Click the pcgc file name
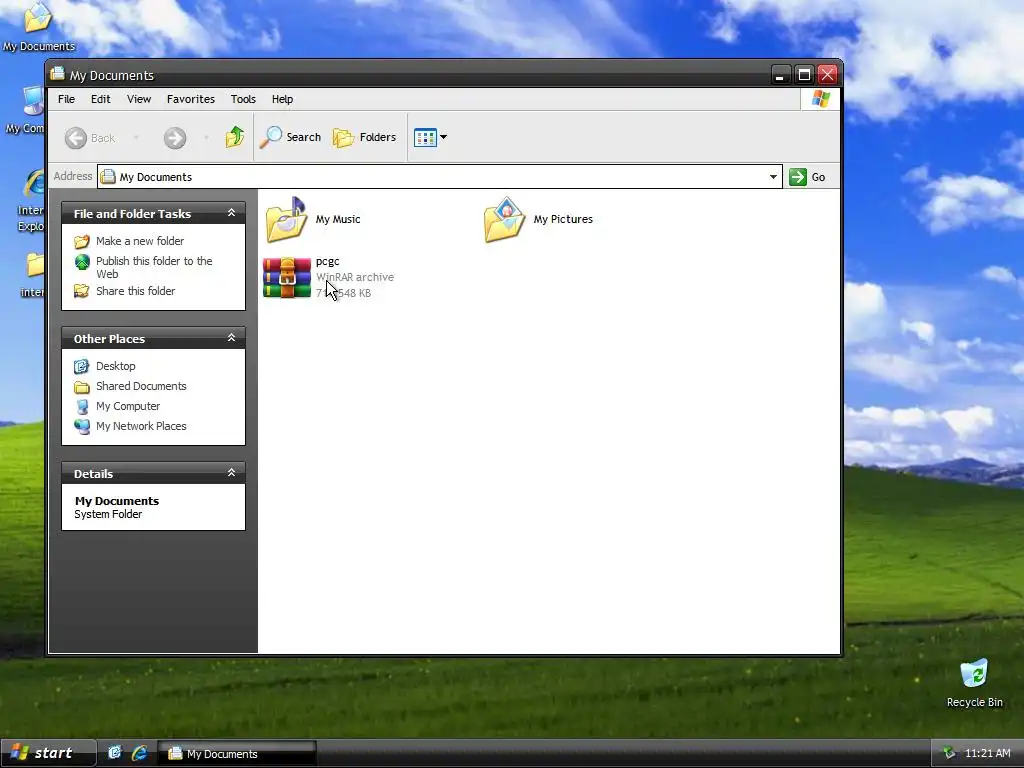Image resolution: width=1024 pixels, height=768 pixels. click(x=327, y=261)
